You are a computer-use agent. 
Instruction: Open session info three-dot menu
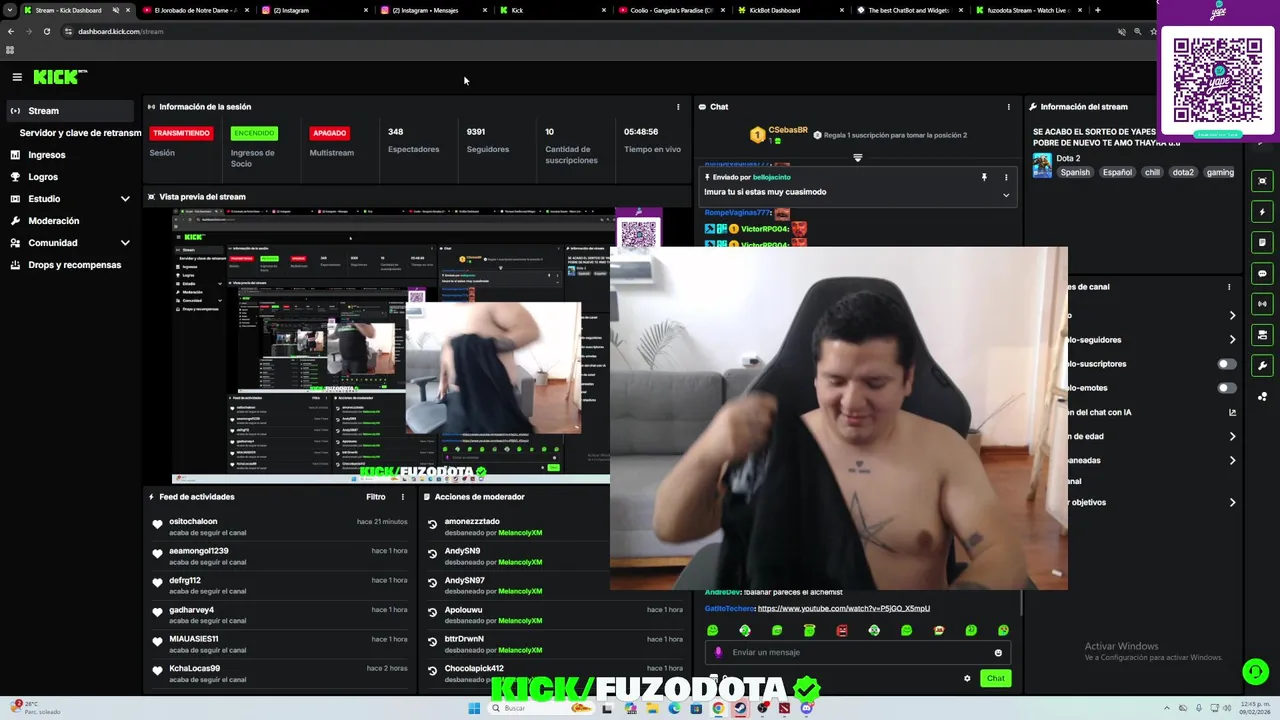click(x=678, y=107)
